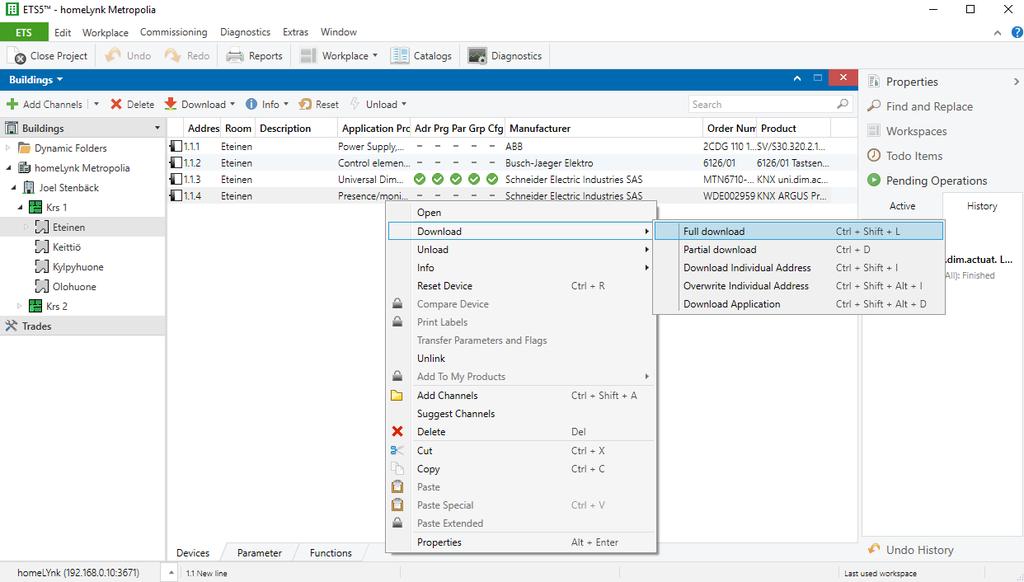Open Reports via printer icon
This screenshot has width=1024, height=582.
[234, 56]
